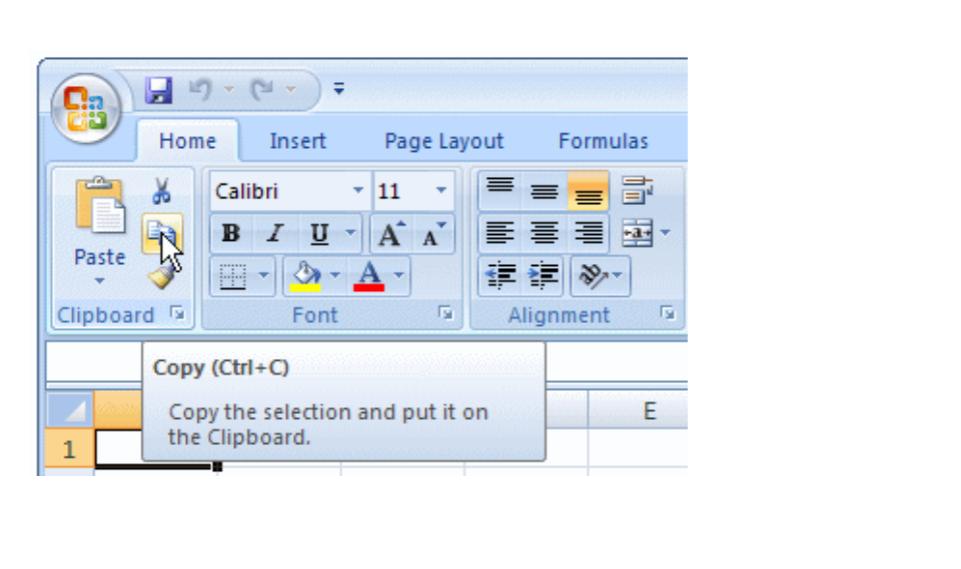
Task: Enable Center horizontal alignment
Action: [x=544, y=234]
